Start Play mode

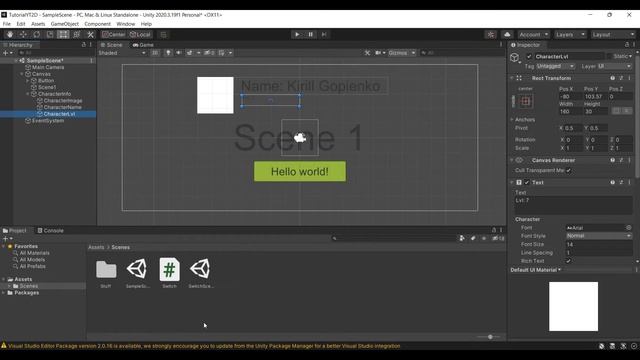click(297, 35)
